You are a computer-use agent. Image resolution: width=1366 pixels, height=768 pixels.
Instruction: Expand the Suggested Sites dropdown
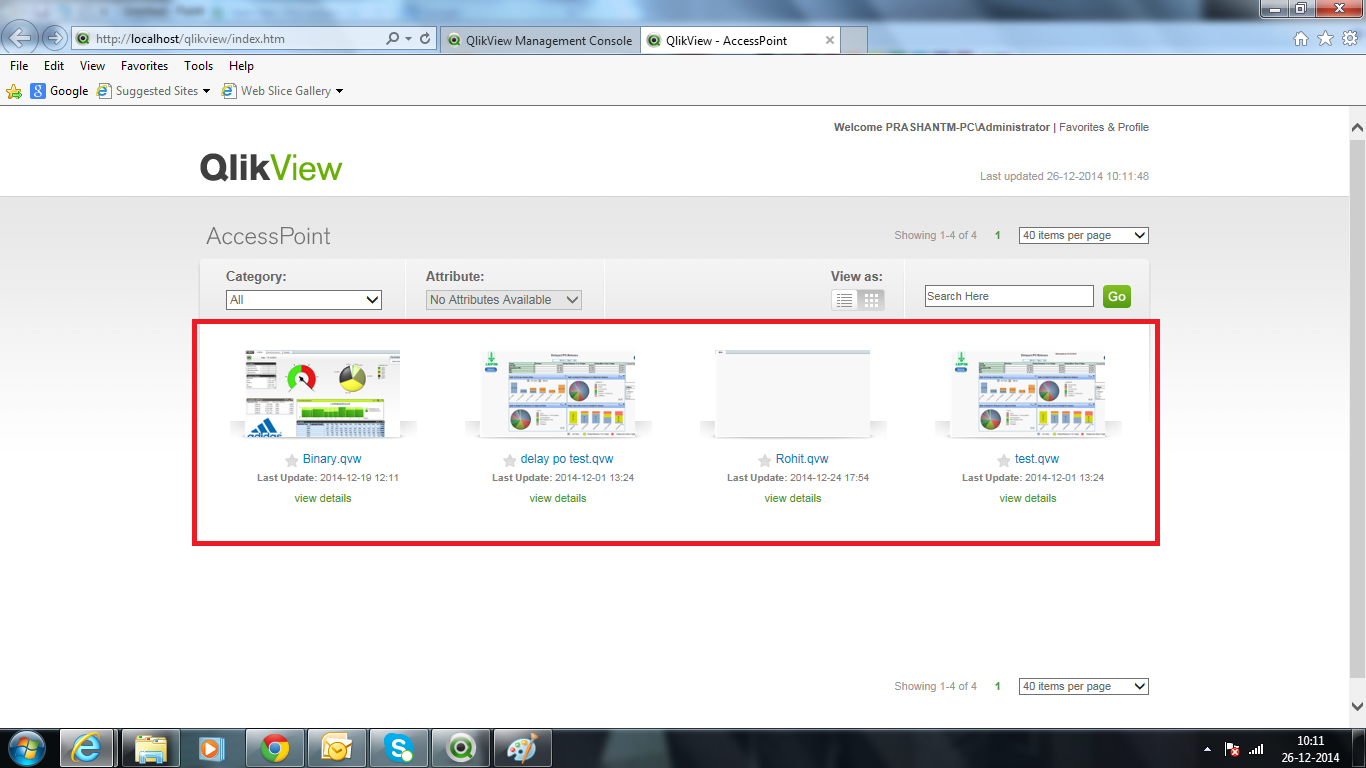point(206,91)
